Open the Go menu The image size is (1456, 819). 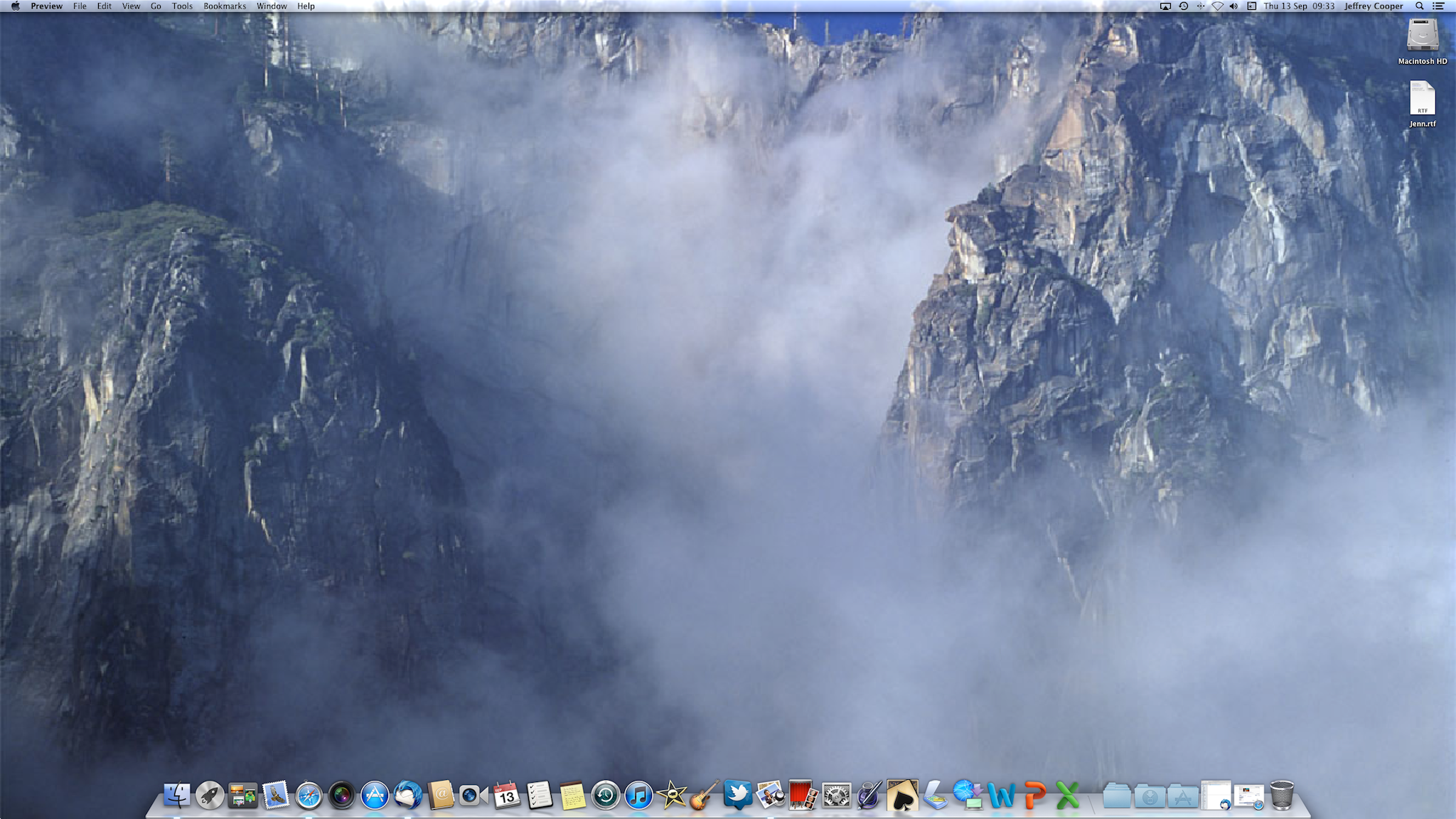(x=156, y=6)
